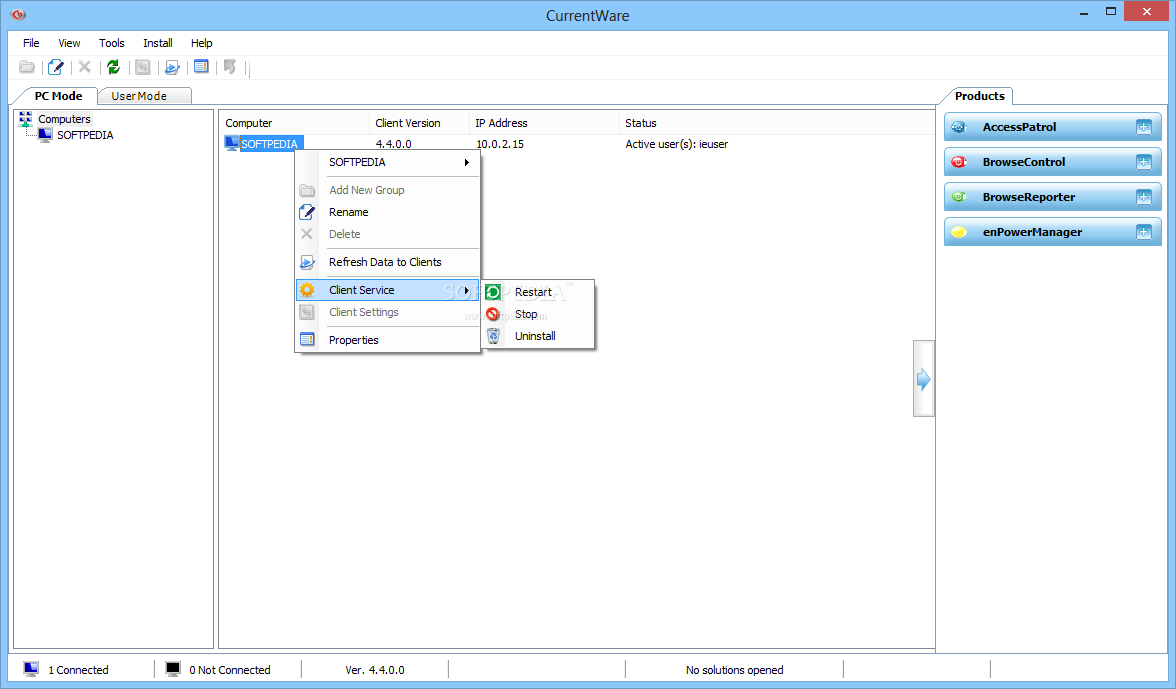Click the Client Settings toolbar icon
The width and height of the screenshot is (1176, 689).
click(142, 67)
